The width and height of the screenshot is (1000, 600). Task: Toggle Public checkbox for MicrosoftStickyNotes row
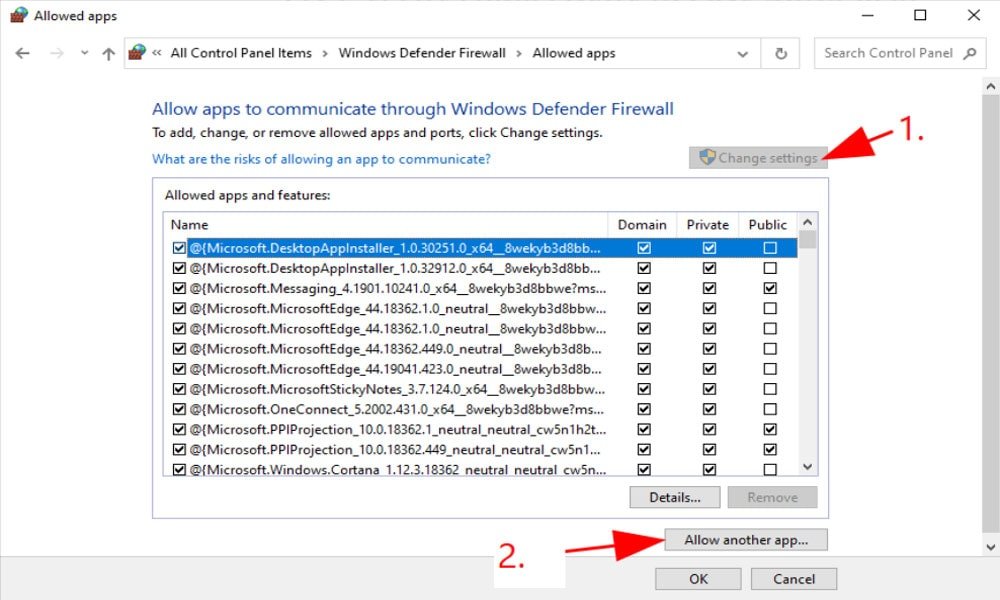pos(770,389)
